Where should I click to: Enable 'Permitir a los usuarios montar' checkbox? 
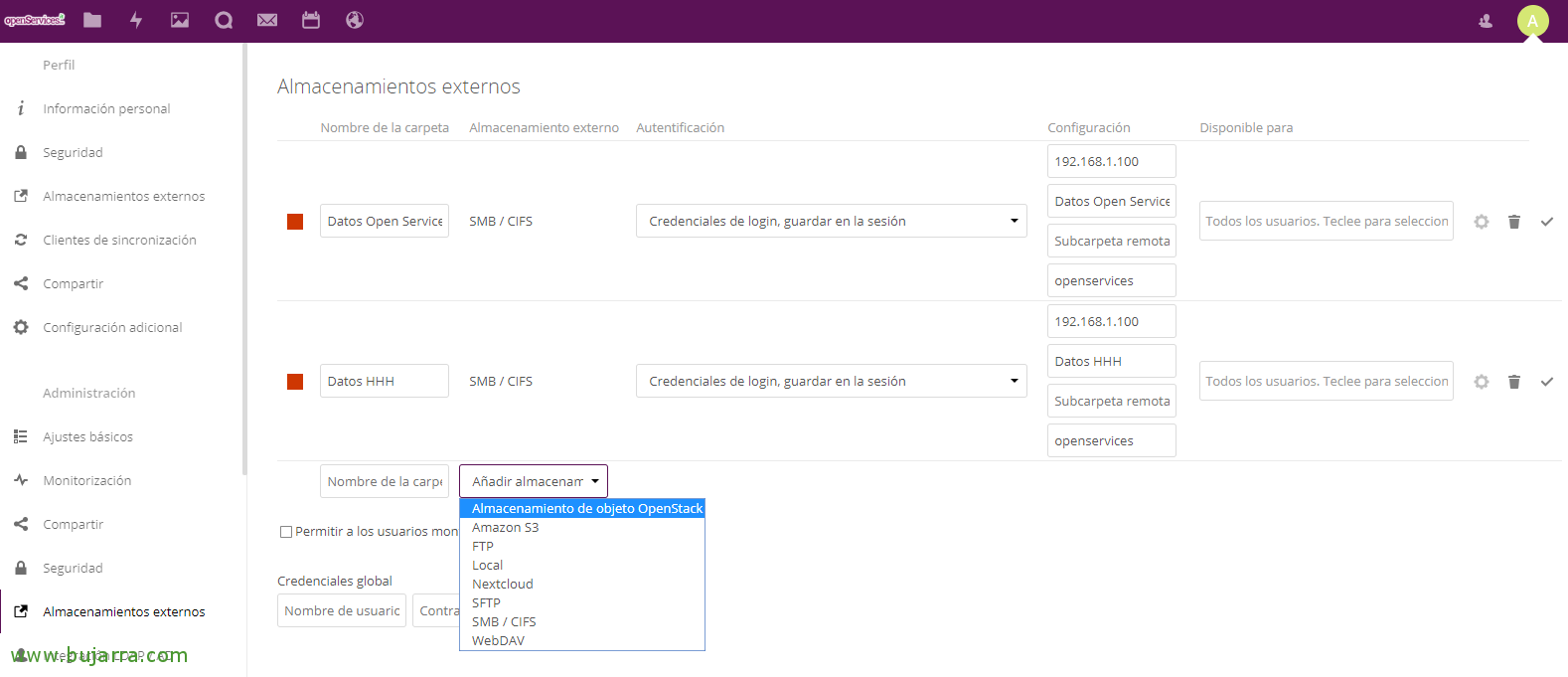286,532
